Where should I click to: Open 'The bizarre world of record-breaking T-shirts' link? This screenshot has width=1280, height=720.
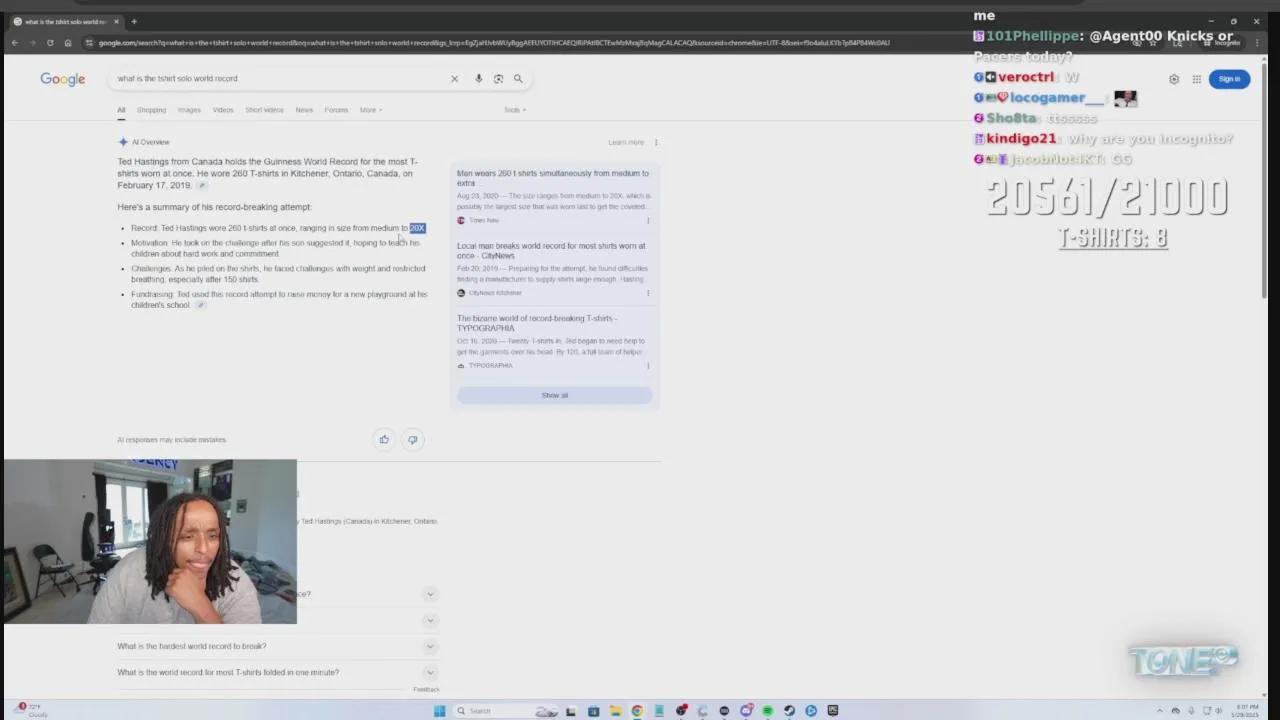(536, 323)
